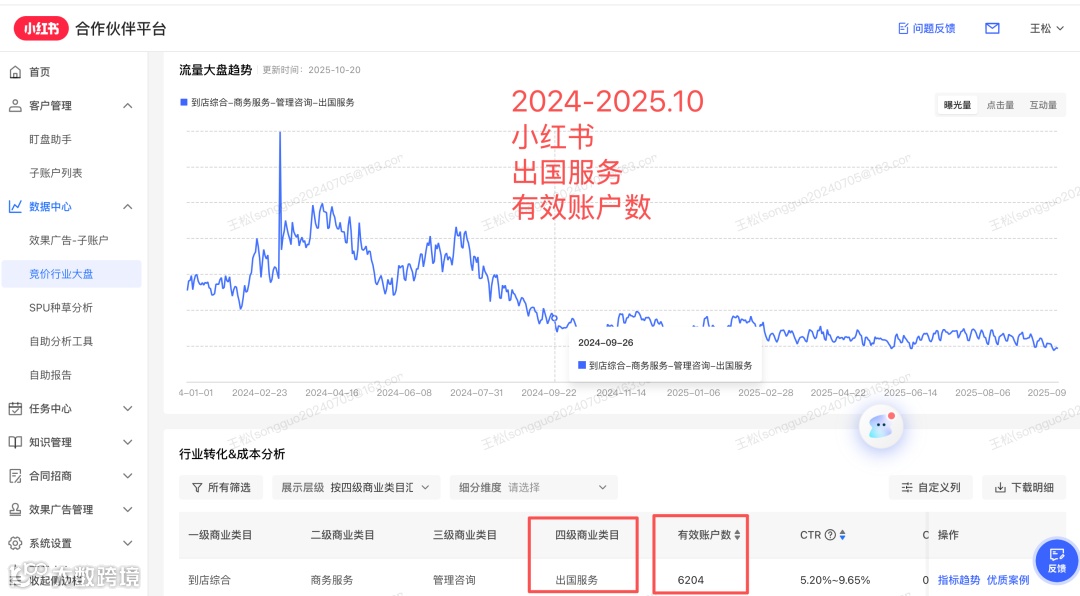1080x596 pixels.
Task: Open the 指标趋势 link
Action: click(x=958, y=580)
